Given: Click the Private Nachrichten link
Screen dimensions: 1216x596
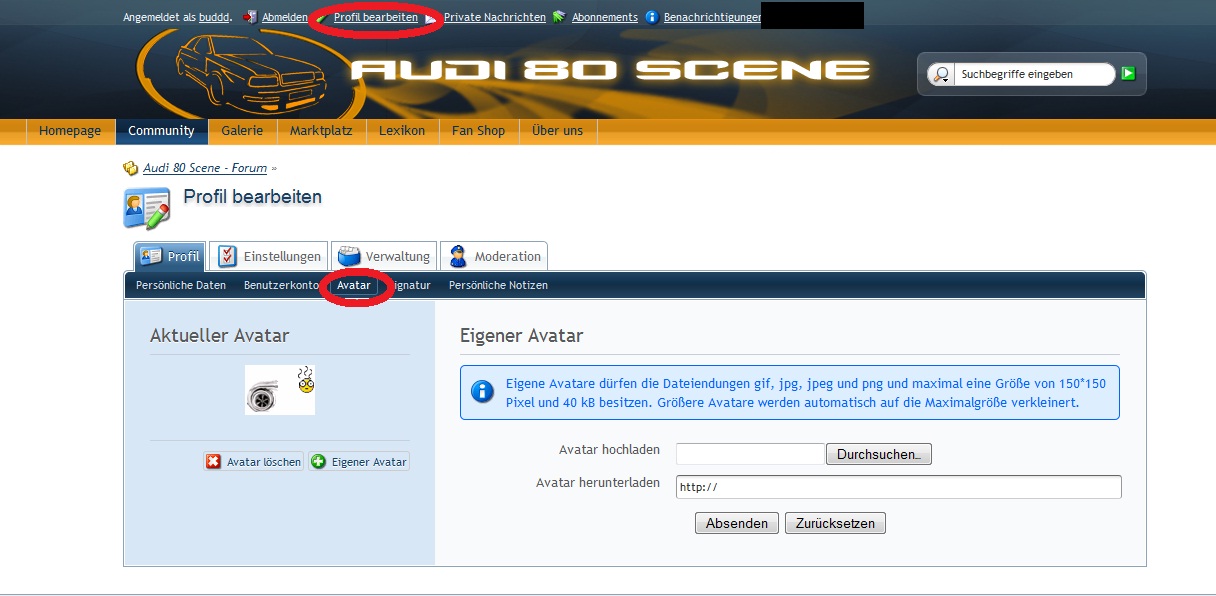Looking at the screenshot, I should coord(494,17).
